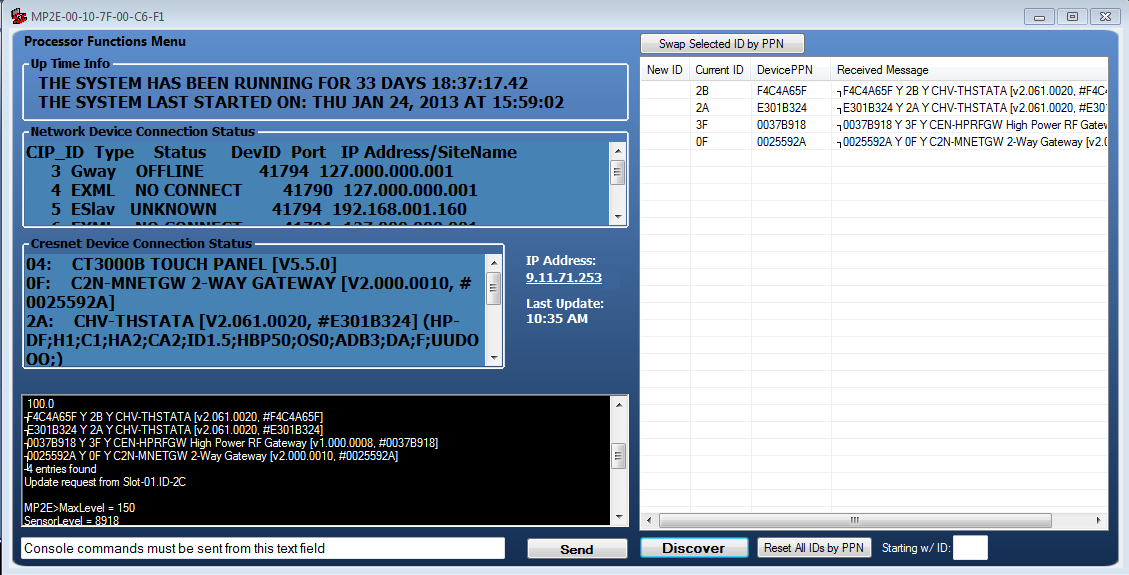This screenshot has width=1129, height=575.
Task: Click console line 'MP2E>MaxLevel = 150'
Action: (x=79, y=507)
